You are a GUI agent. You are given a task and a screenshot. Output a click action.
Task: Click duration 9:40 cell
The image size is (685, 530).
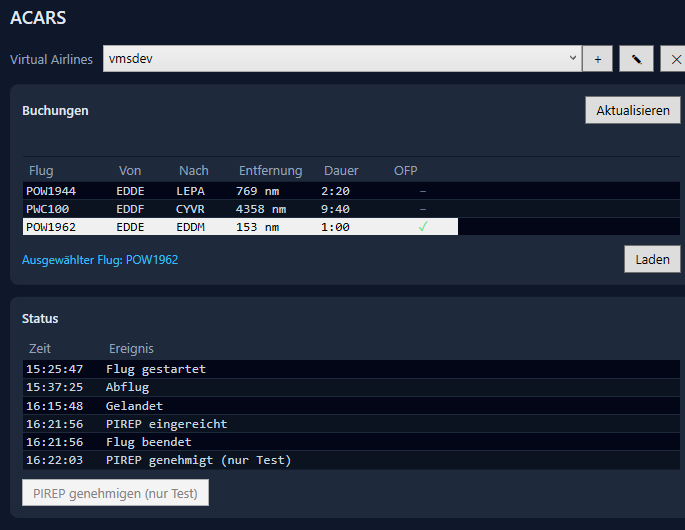335,209
